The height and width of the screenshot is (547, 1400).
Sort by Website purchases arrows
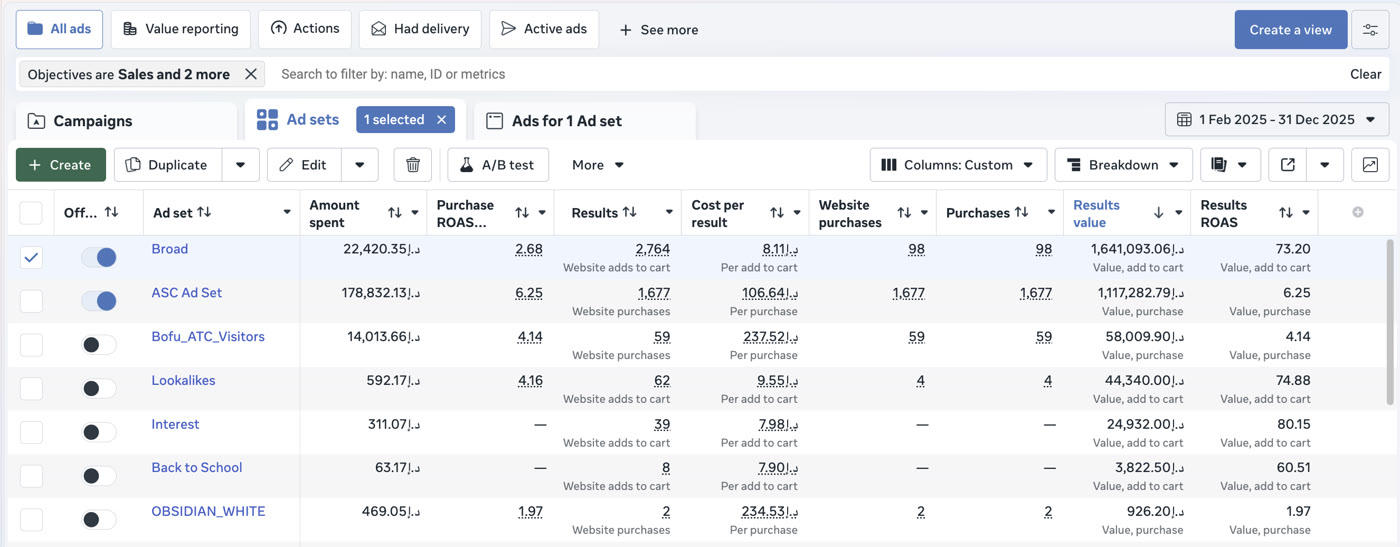click(x=904, y=213)
